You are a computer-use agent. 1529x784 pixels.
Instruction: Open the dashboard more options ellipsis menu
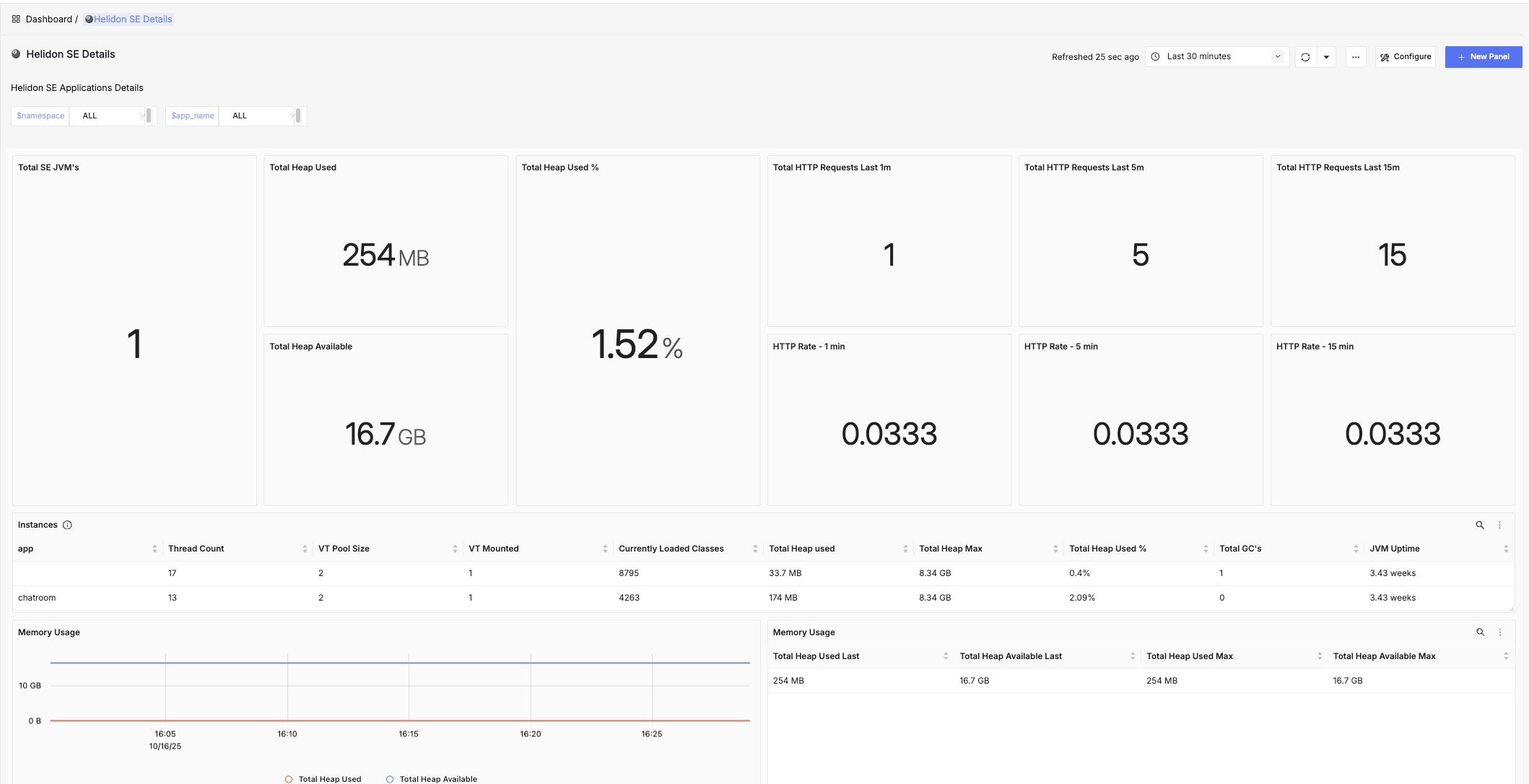point(1356,56)
